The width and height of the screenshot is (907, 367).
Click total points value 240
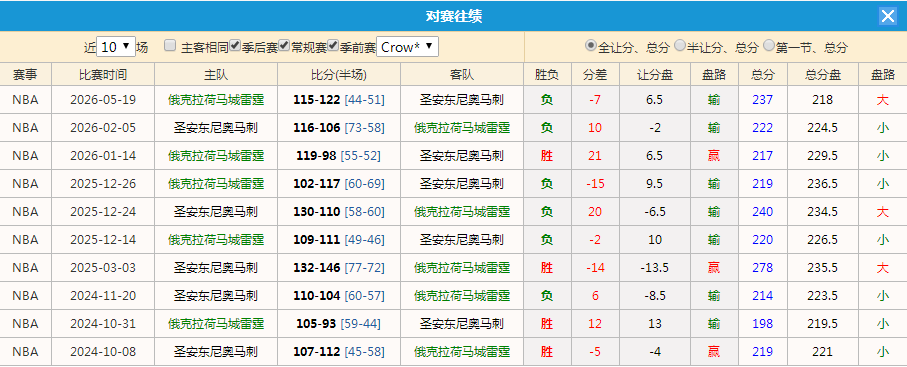pyautogui.click(x=762, y=212)
